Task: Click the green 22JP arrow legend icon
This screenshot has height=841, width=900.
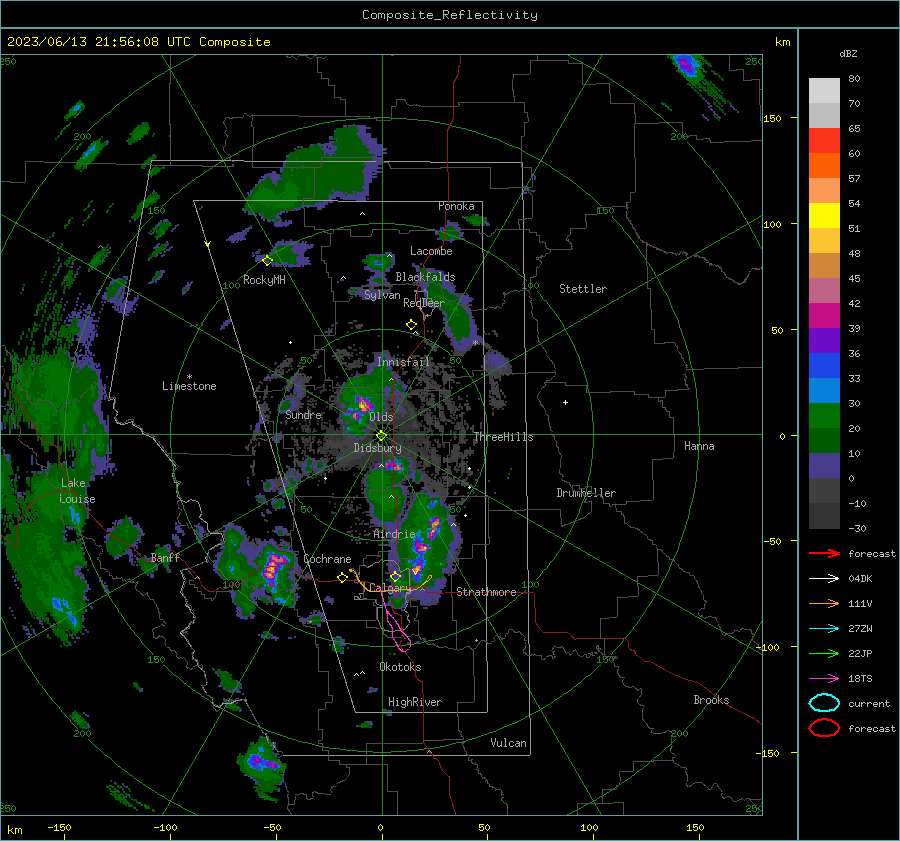Action: point(824,653)
